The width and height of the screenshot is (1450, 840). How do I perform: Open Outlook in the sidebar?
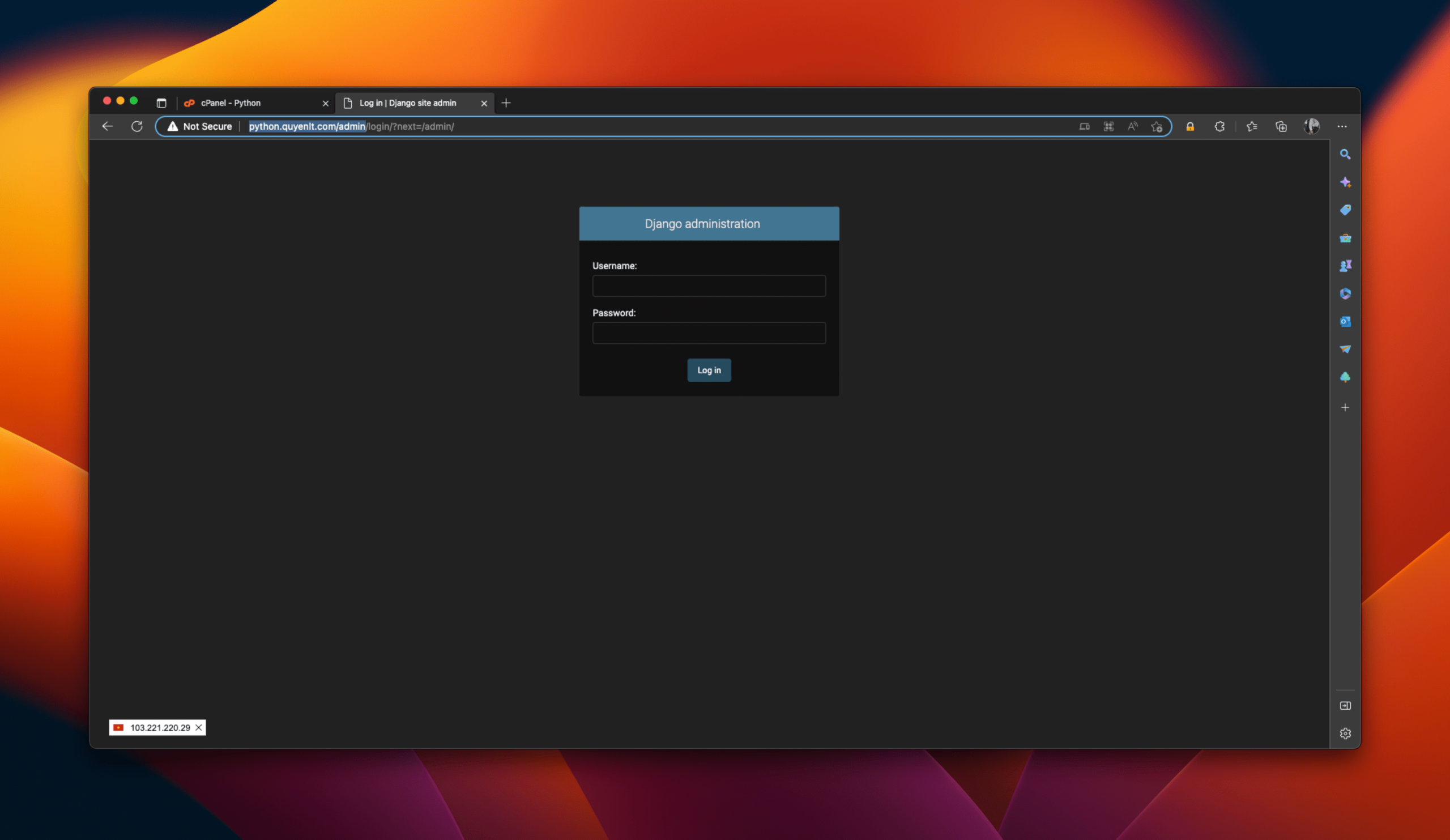click(x=1345, y=322)
